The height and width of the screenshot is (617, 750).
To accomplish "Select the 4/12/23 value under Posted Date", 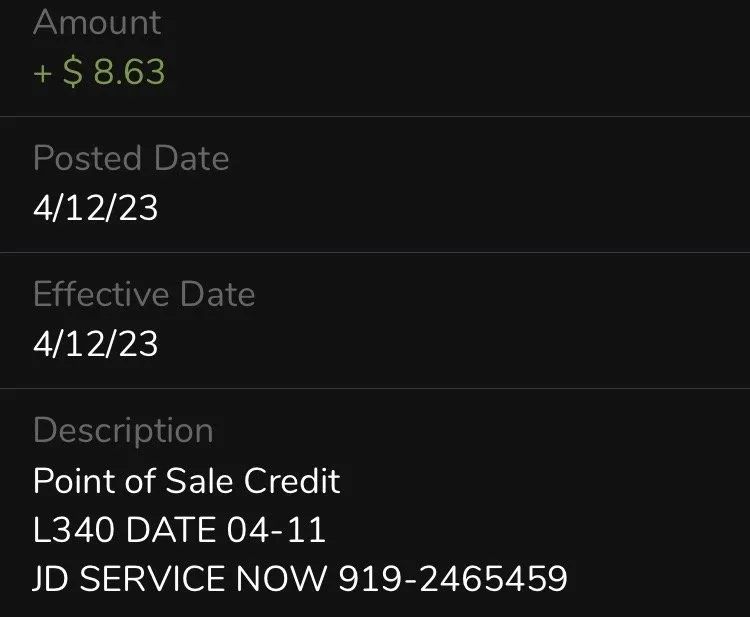I will (x=95, y=208).
